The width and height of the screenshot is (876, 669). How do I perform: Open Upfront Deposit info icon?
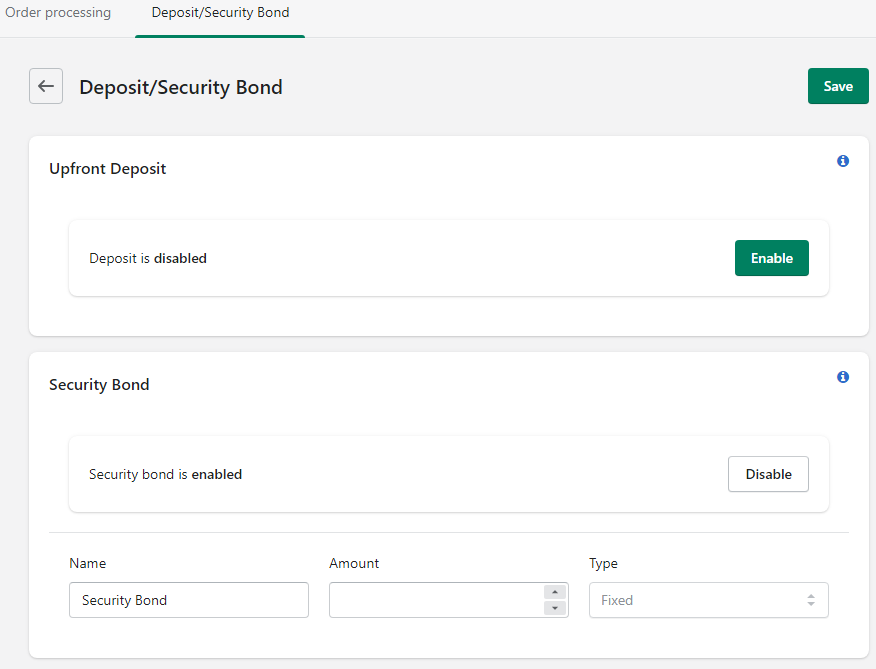click(843, 161)
